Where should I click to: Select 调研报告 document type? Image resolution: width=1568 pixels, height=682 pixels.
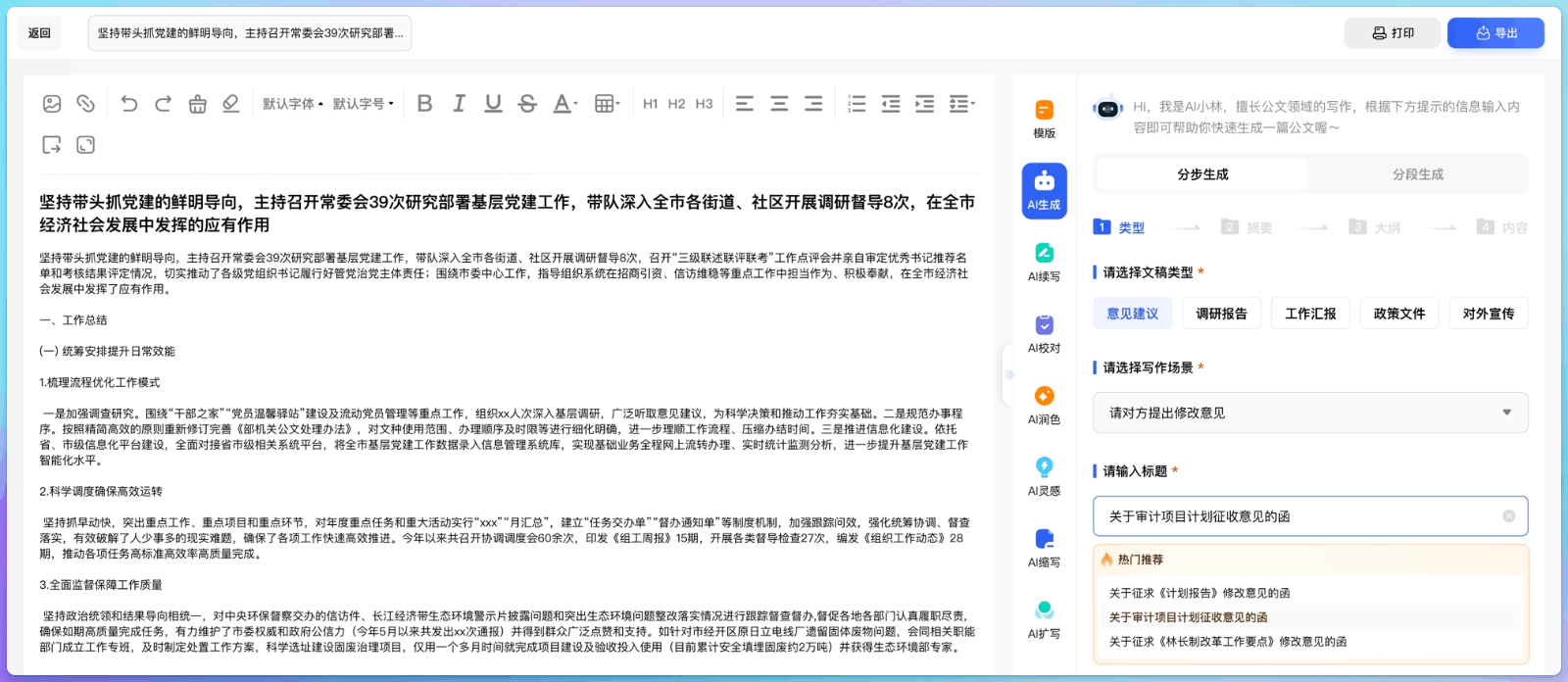pos(1221,314)
